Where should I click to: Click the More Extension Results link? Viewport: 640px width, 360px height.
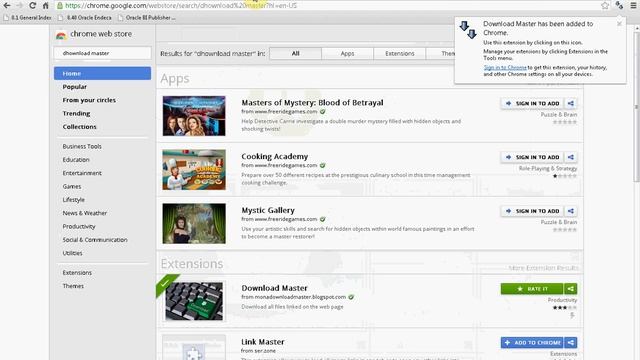coord(543,268)
